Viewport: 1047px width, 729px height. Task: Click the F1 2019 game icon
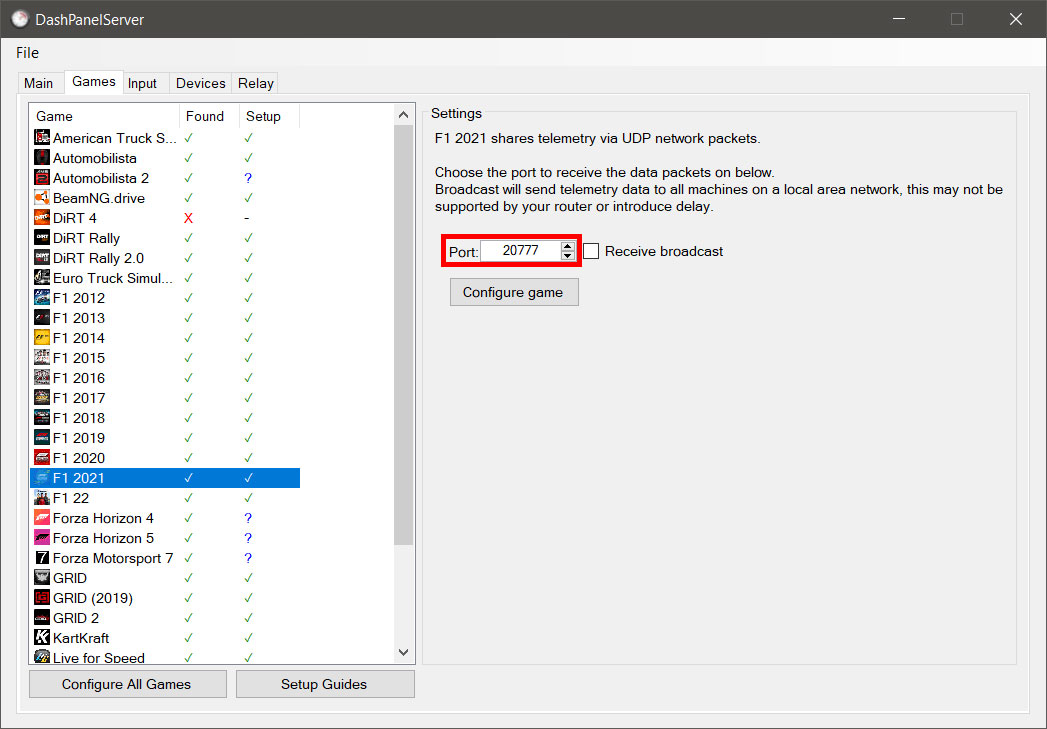42,438
